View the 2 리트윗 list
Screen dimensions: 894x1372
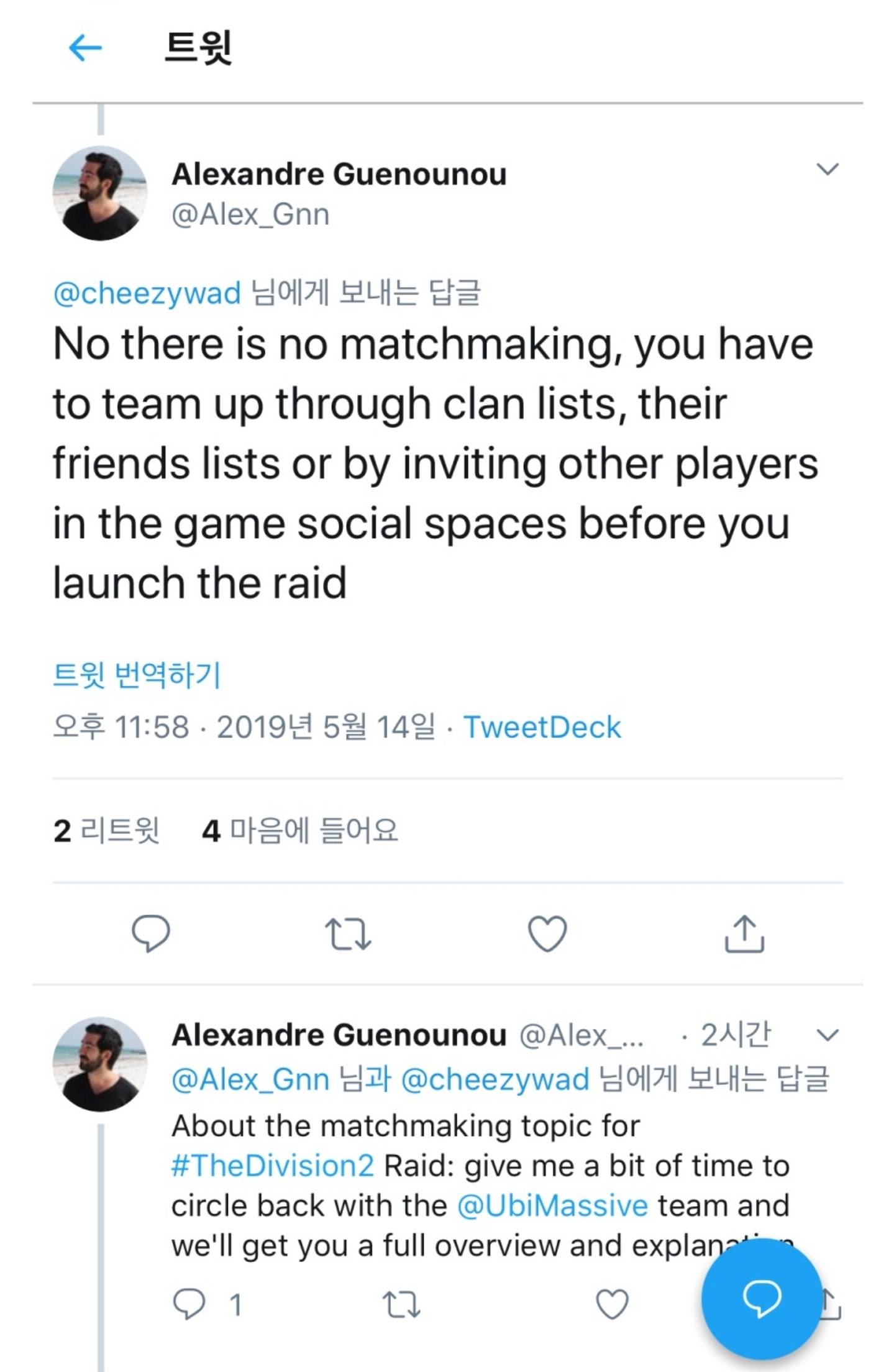click(106, 831)
